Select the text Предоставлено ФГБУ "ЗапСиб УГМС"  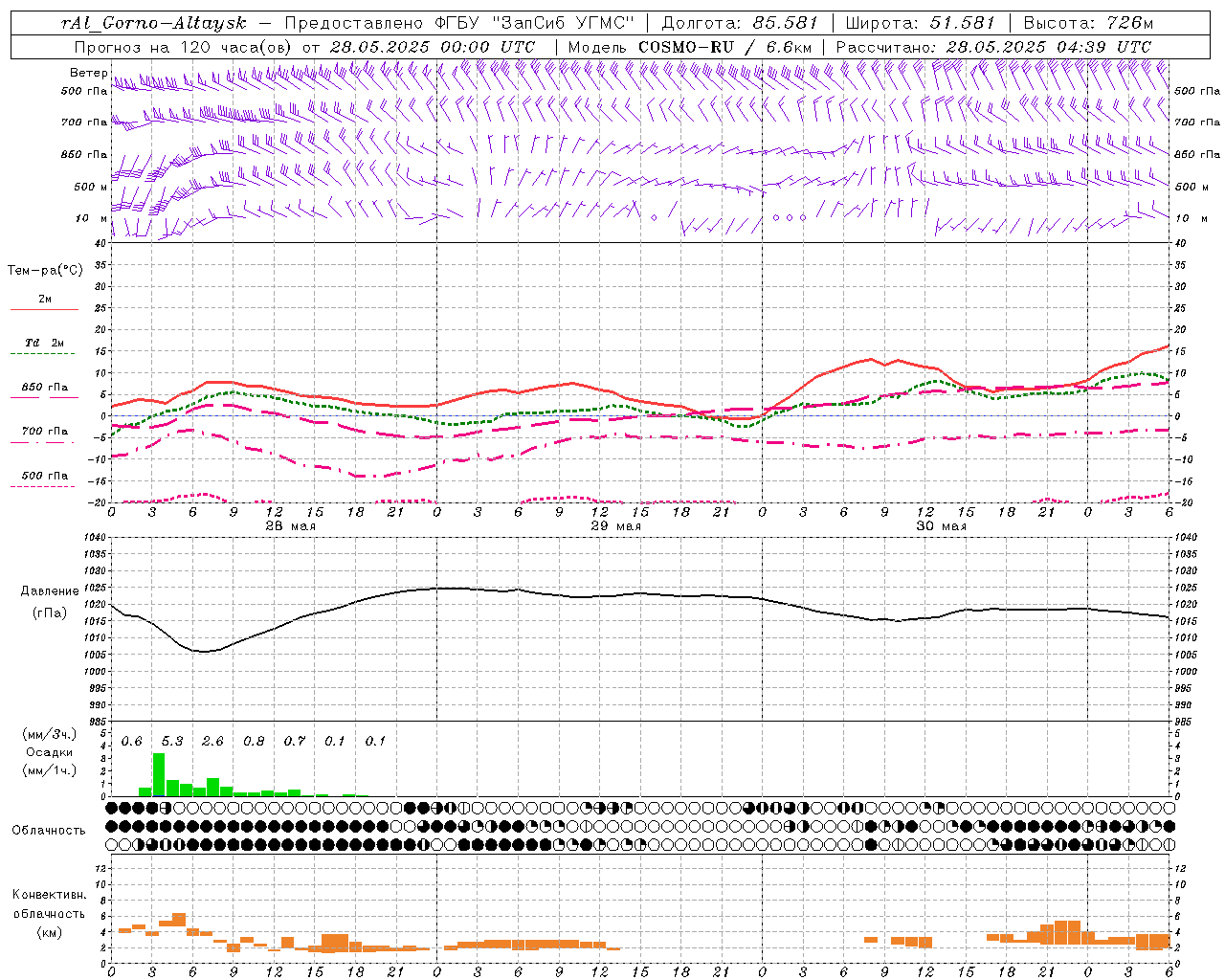click(459, 24)
